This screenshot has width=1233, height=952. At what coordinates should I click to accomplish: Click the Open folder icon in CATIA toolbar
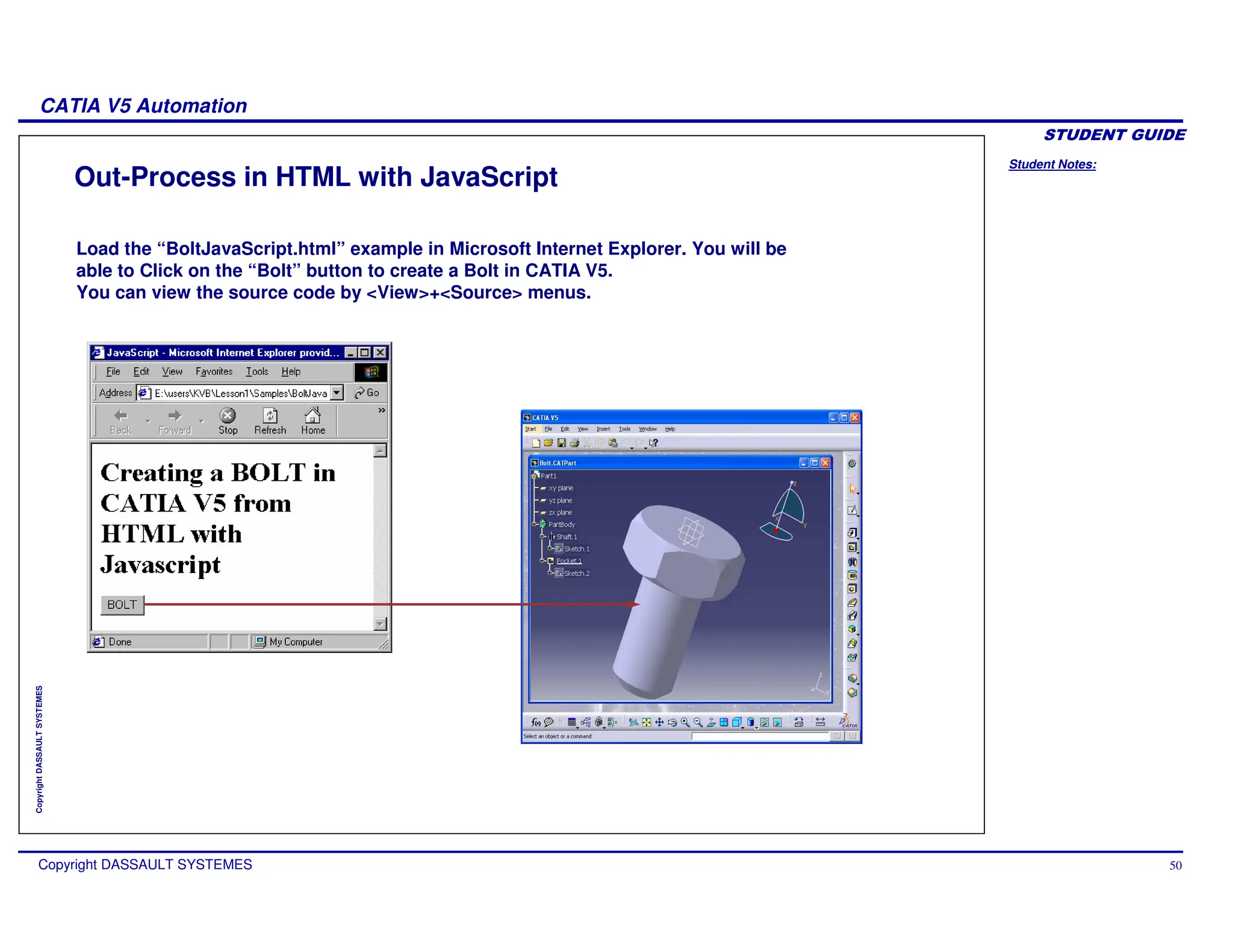548,443
